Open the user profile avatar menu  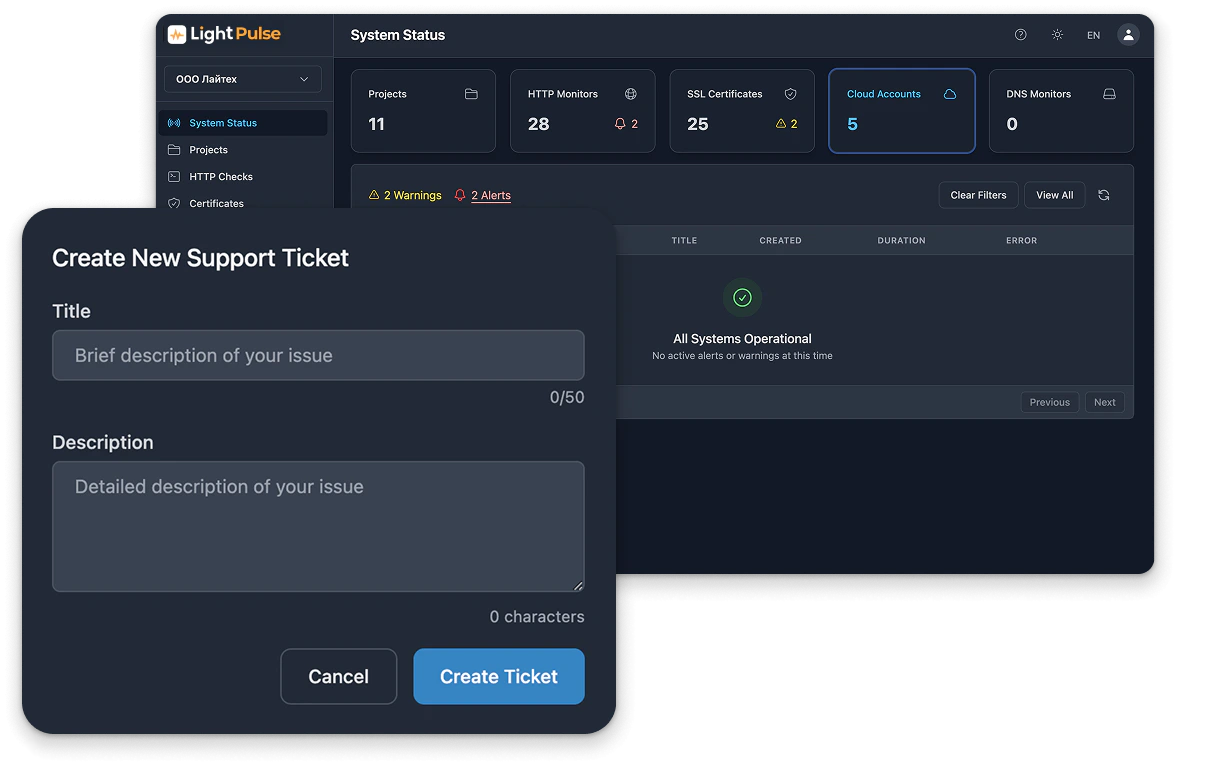click(1128, 35)
